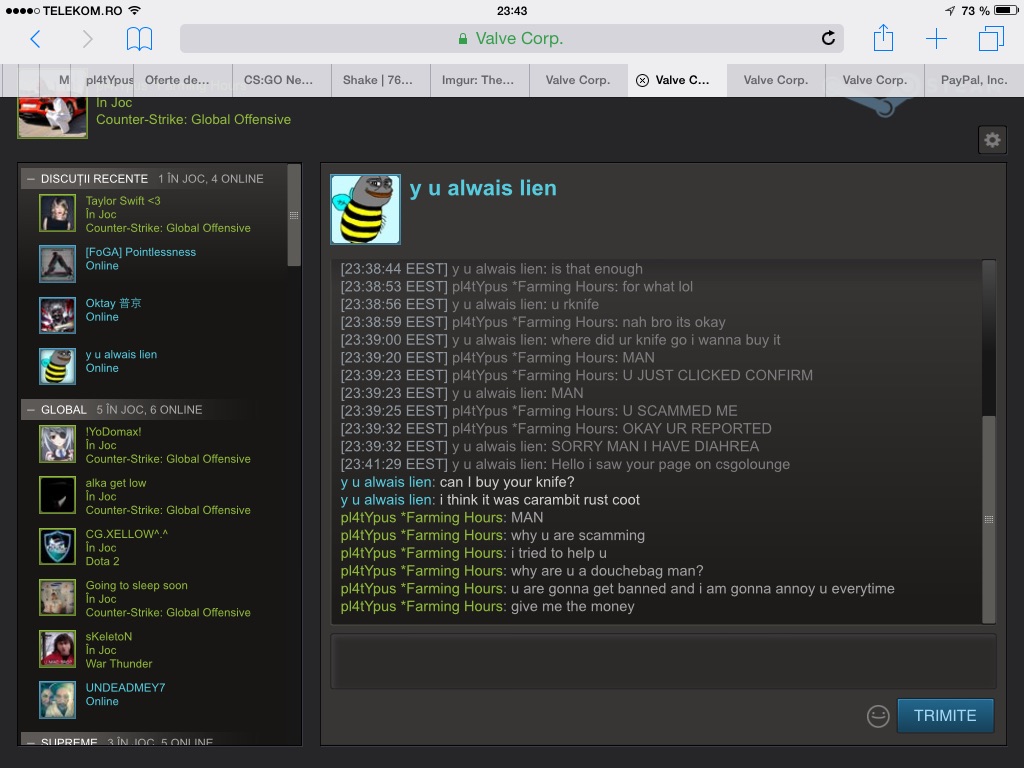Open the share sheet icon
This screenshot has height=768, width=1024.
[x=882, y=39]
